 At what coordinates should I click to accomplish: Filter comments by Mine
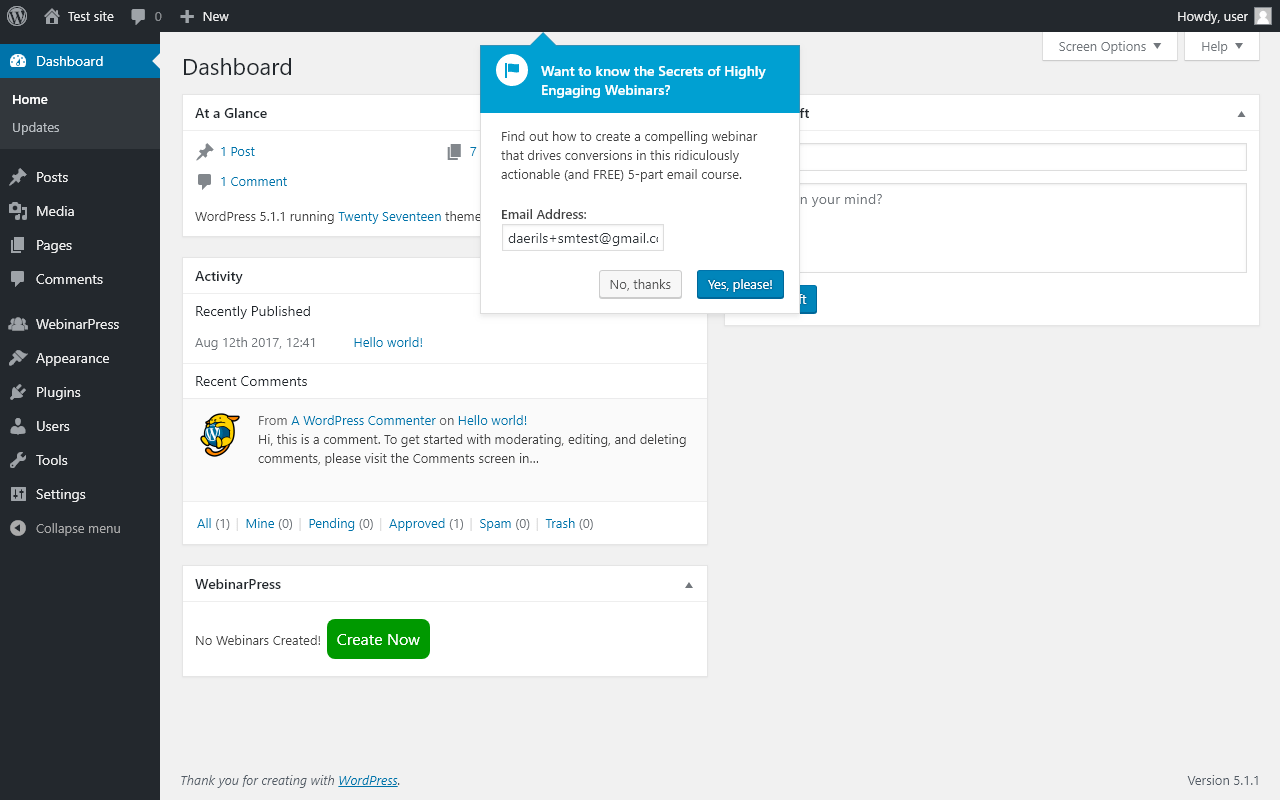tap(260, 523)
